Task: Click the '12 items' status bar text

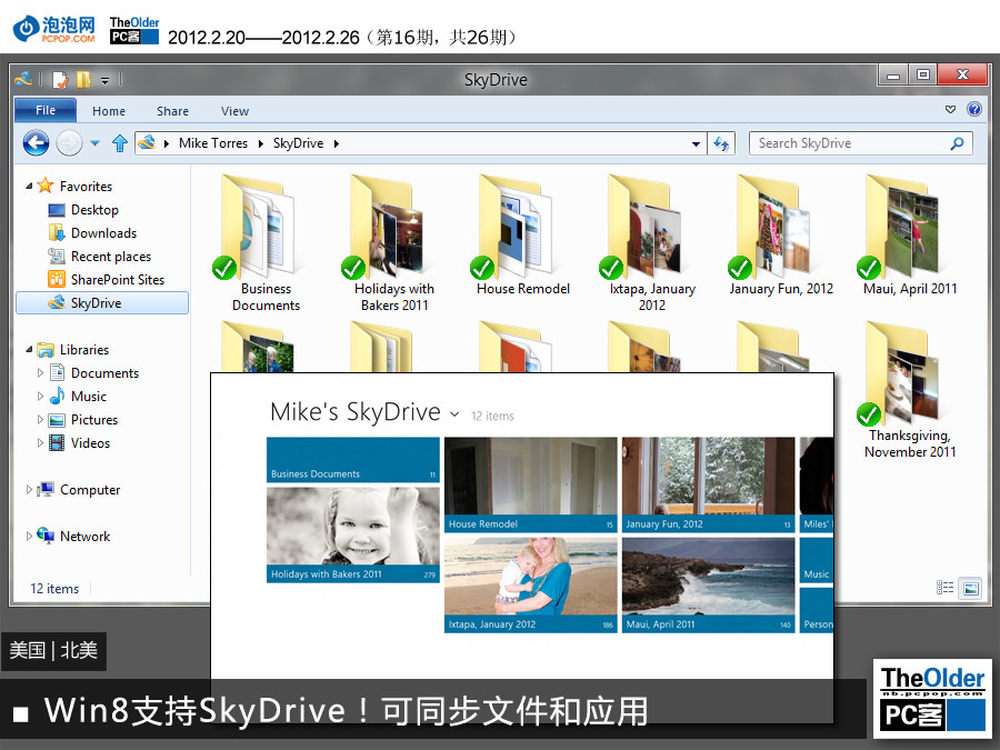Action: (55, 589)
